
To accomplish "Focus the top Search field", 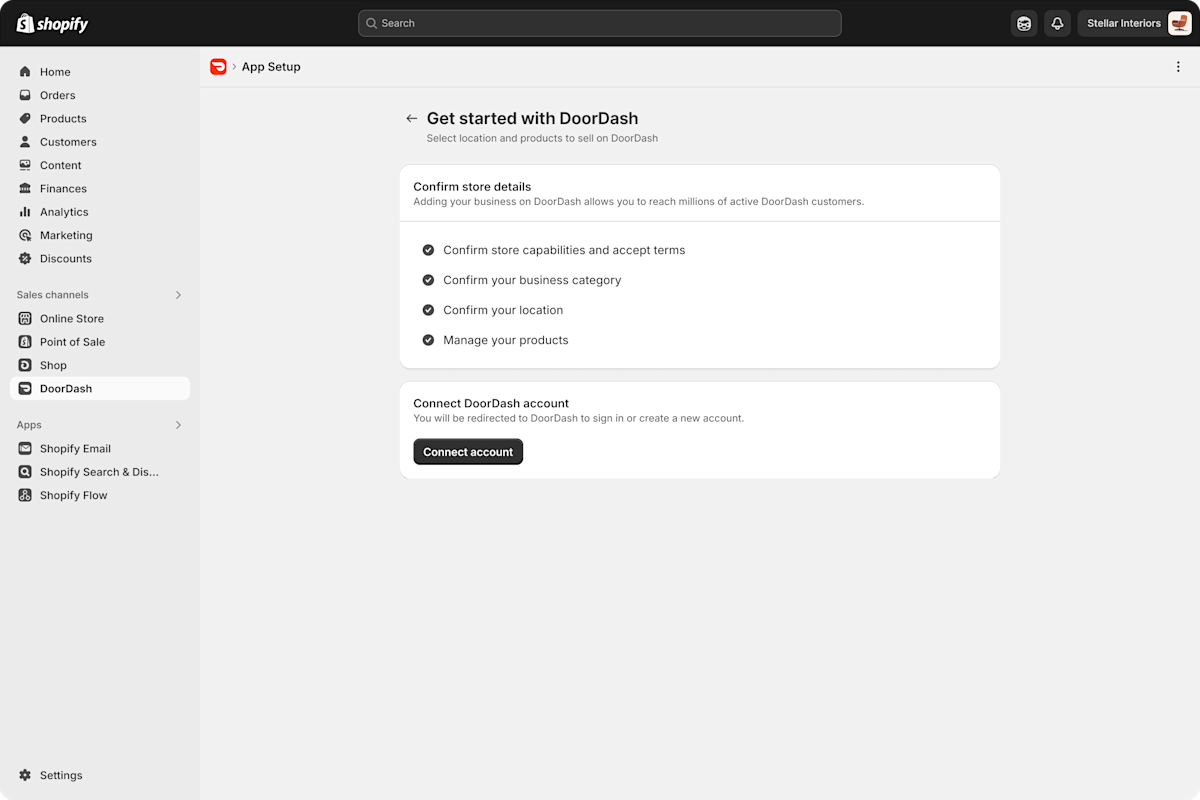I will click(600, 23).
